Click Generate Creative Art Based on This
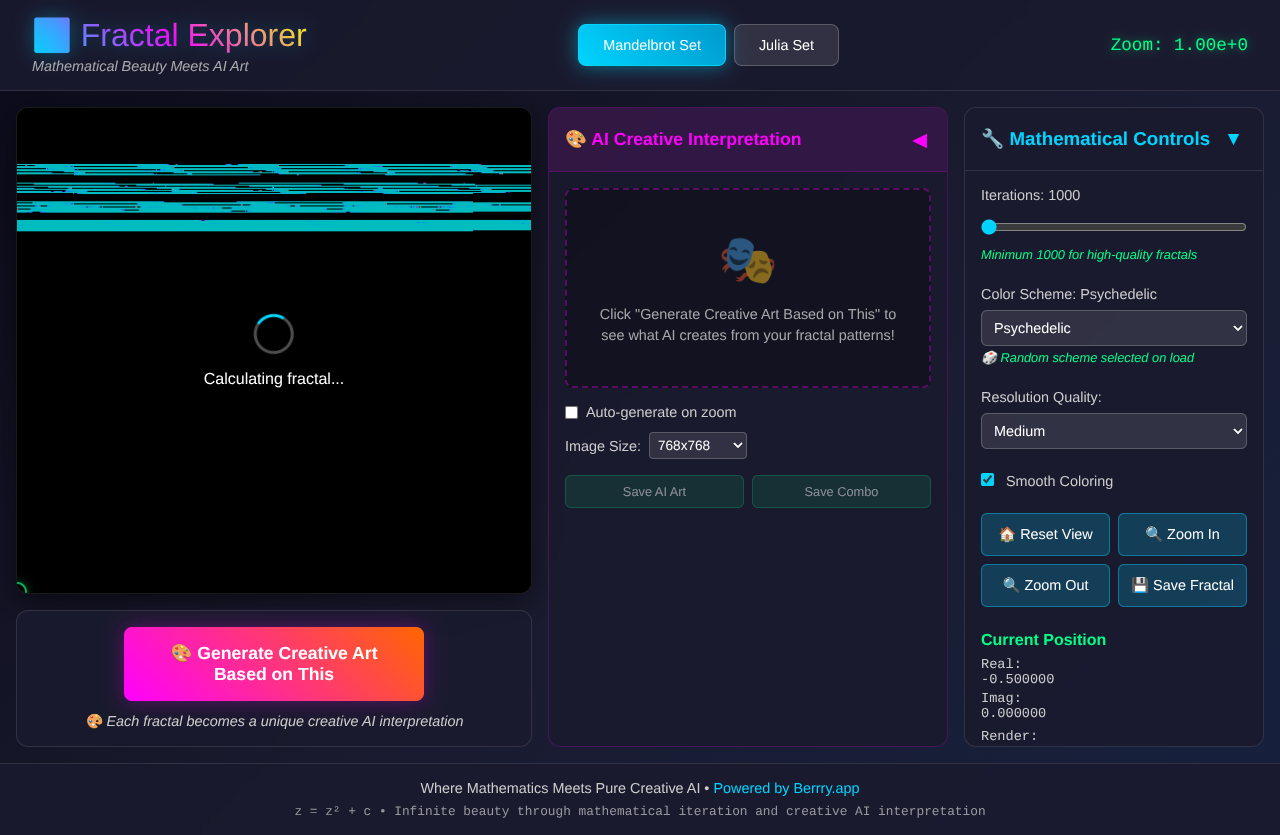 click(273, 663)
